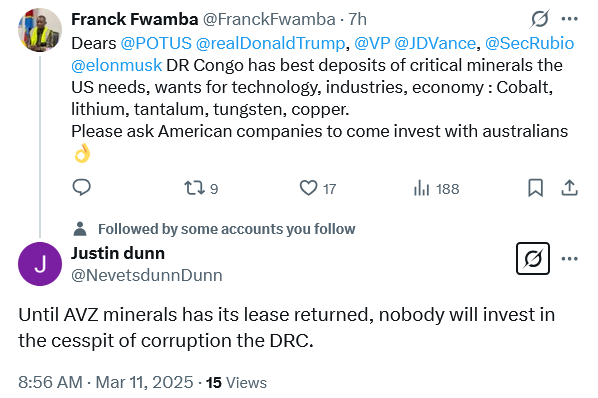Open the @VP mention link
The height and width of the screenshot is (398, 598).
tap(372, 43)
